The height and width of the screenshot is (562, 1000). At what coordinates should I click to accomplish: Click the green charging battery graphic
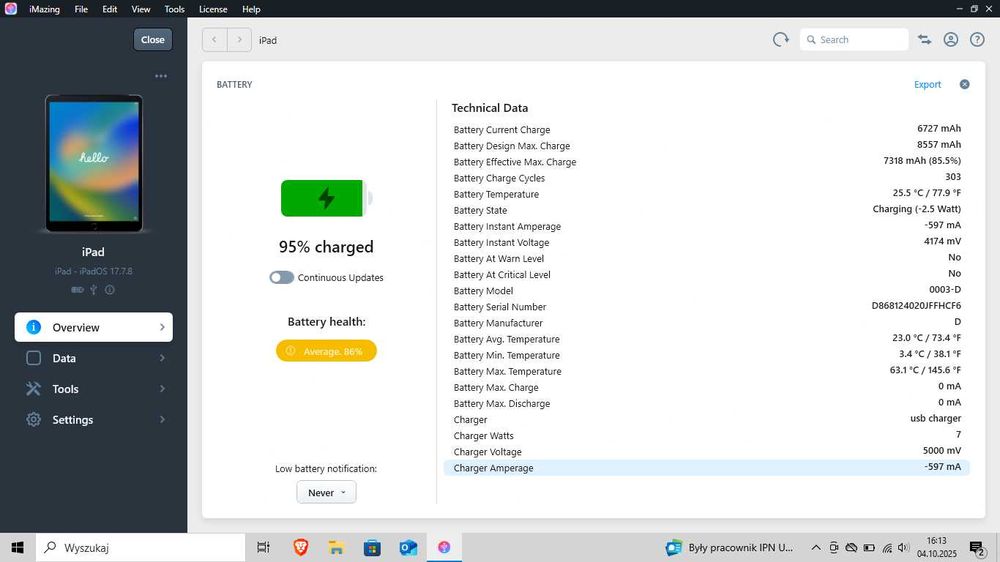click(326, 198)
